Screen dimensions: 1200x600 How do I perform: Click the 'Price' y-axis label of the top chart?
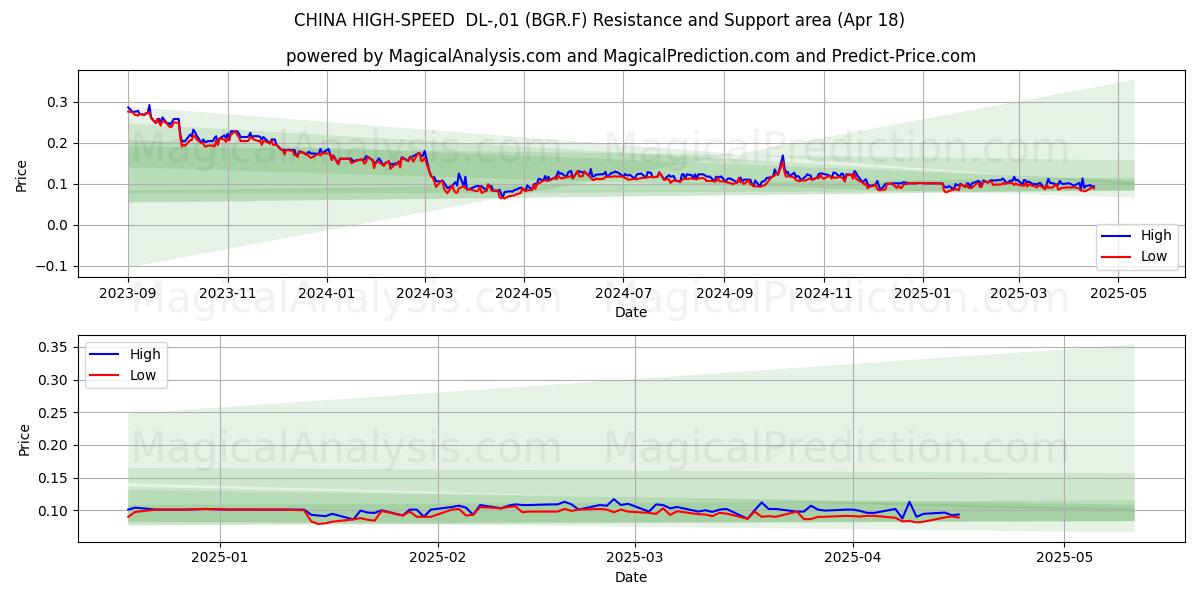(22, 174)
